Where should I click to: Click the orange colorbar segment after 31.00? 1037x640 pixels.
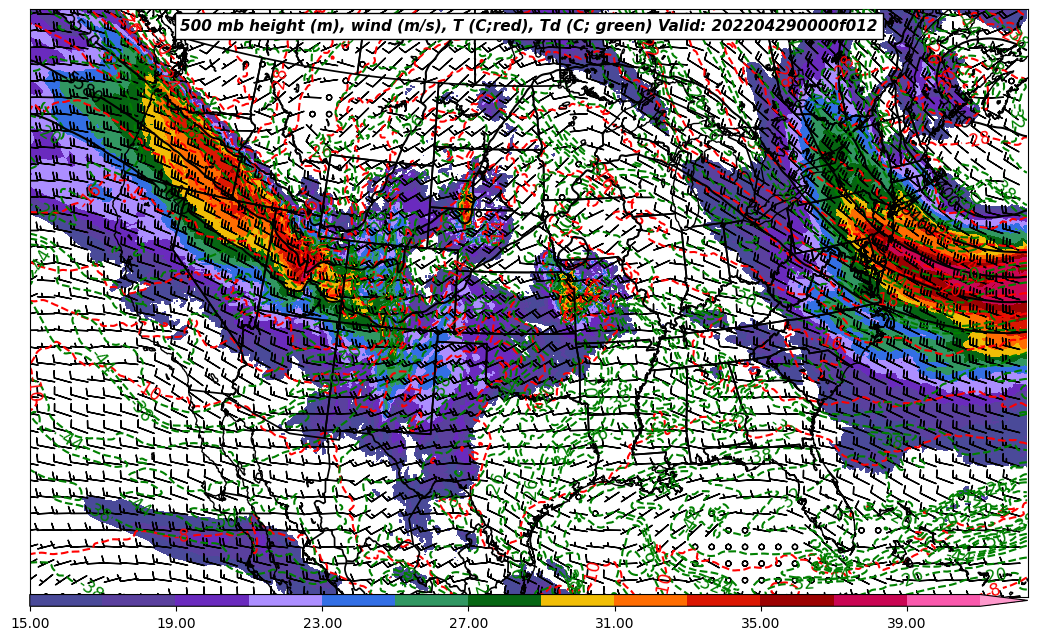tap(650, 600)
